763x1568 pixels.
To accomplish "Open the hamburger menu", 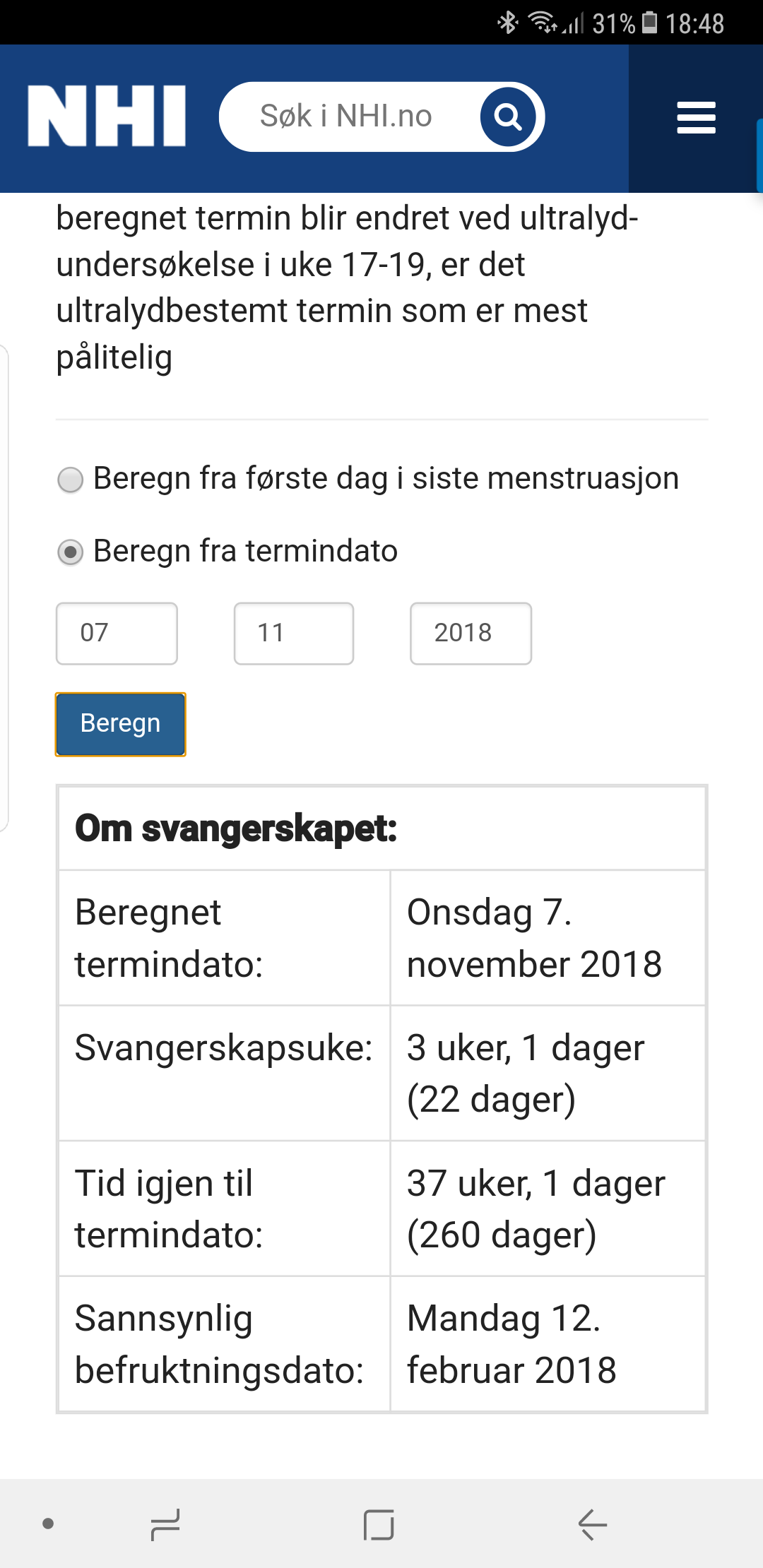I will (x=696, y=117).
